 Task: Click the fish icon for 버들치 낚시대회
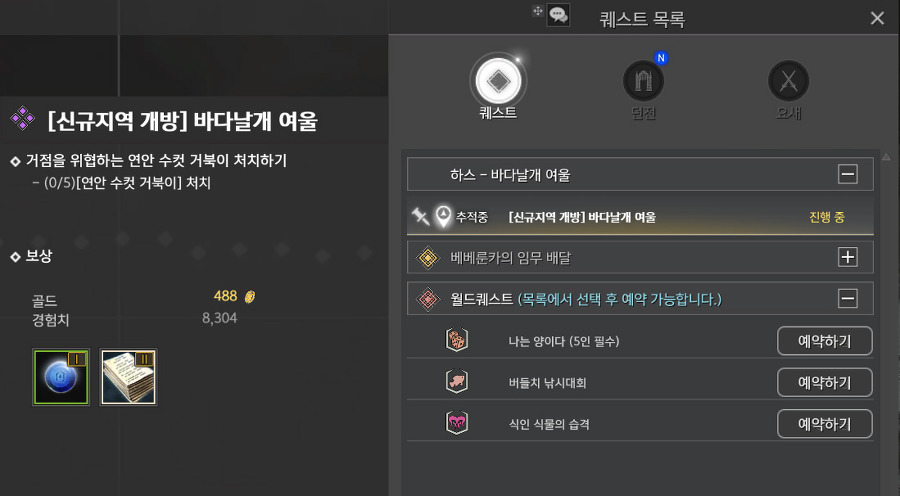coord(457,381)
